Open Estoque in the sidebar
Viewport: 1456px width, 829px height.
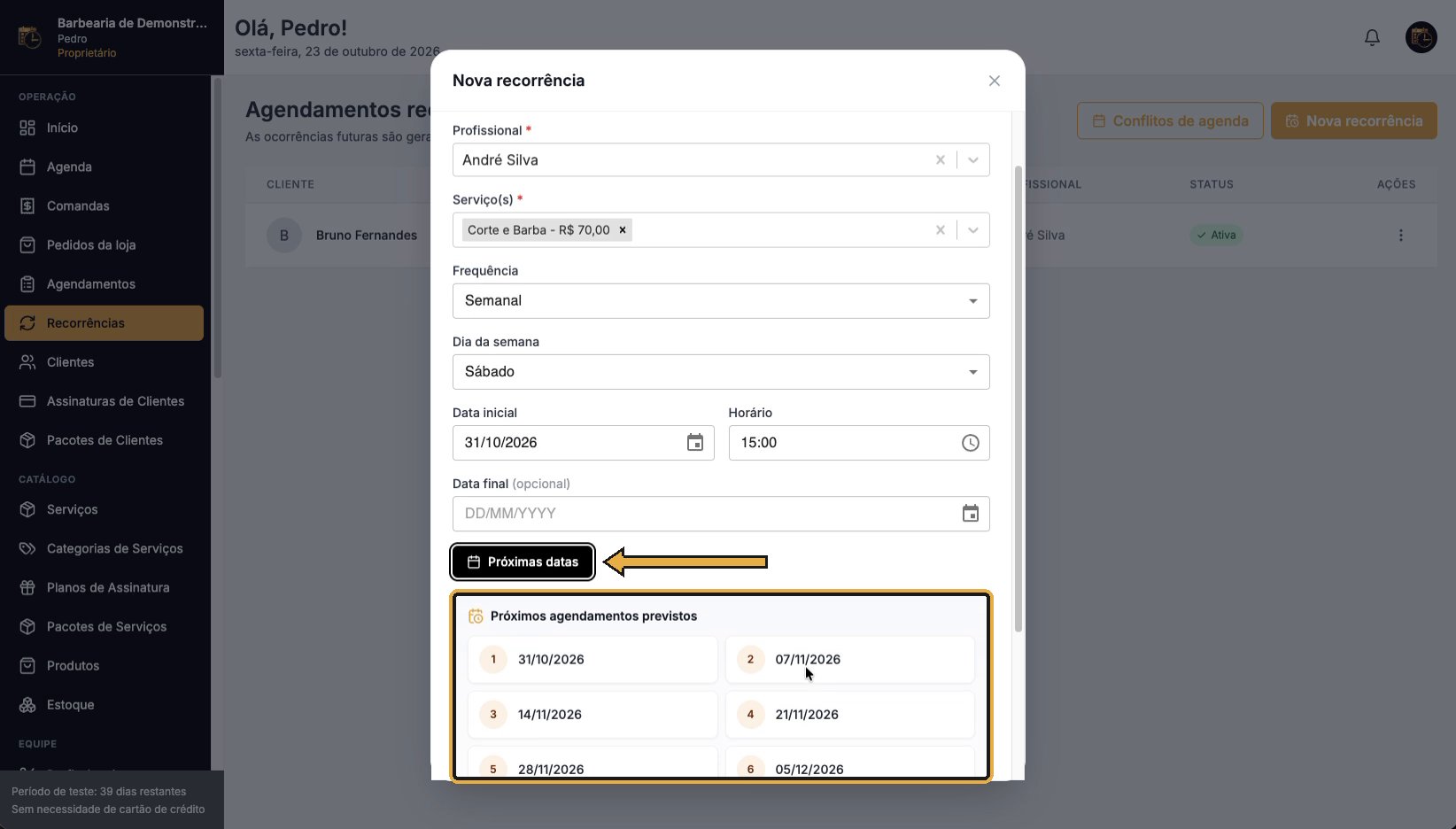pyautogui.click(x=105, y=704)
